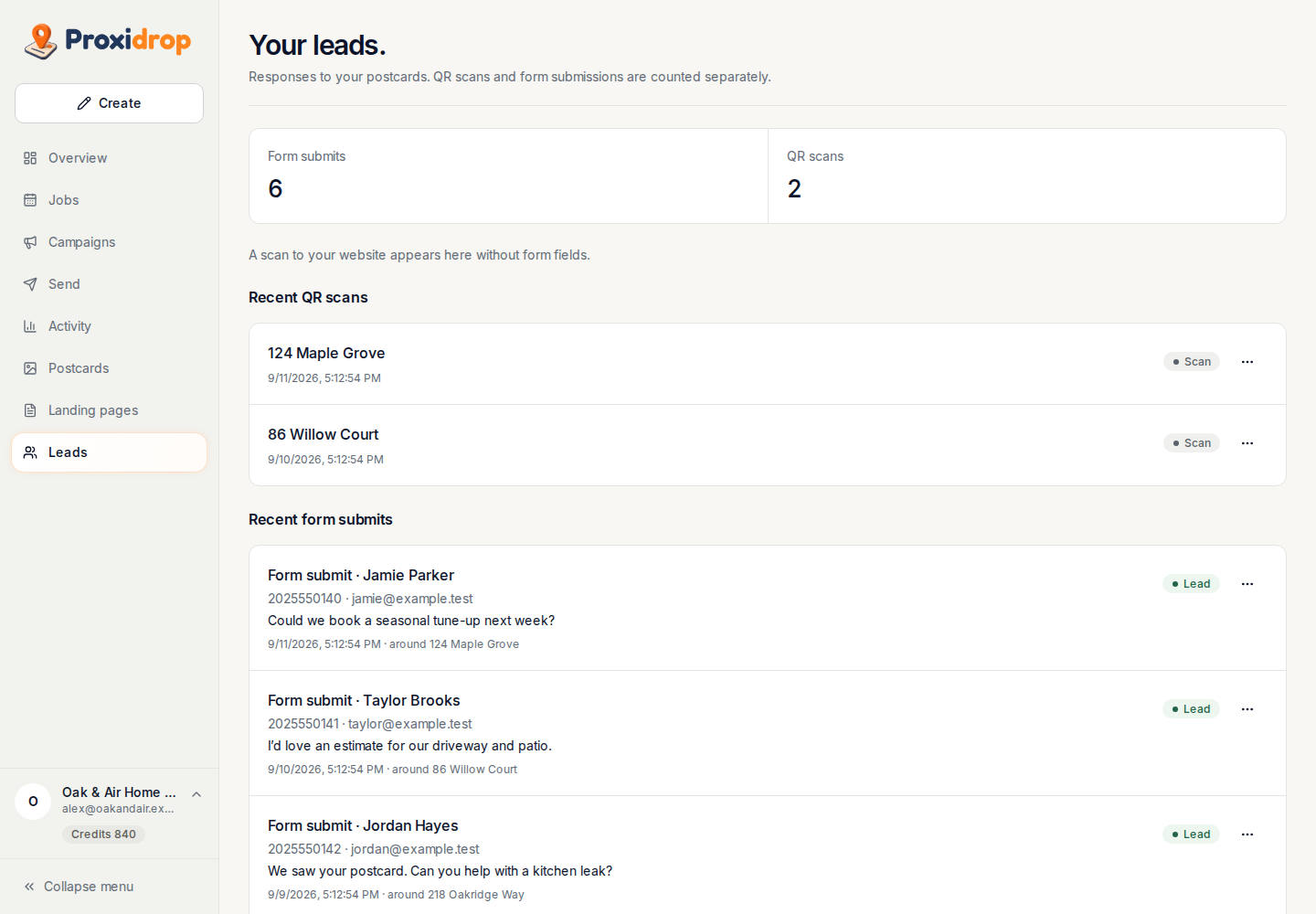
Task: Click the Send paper-plane icon
Action: [x=30, y=284]
